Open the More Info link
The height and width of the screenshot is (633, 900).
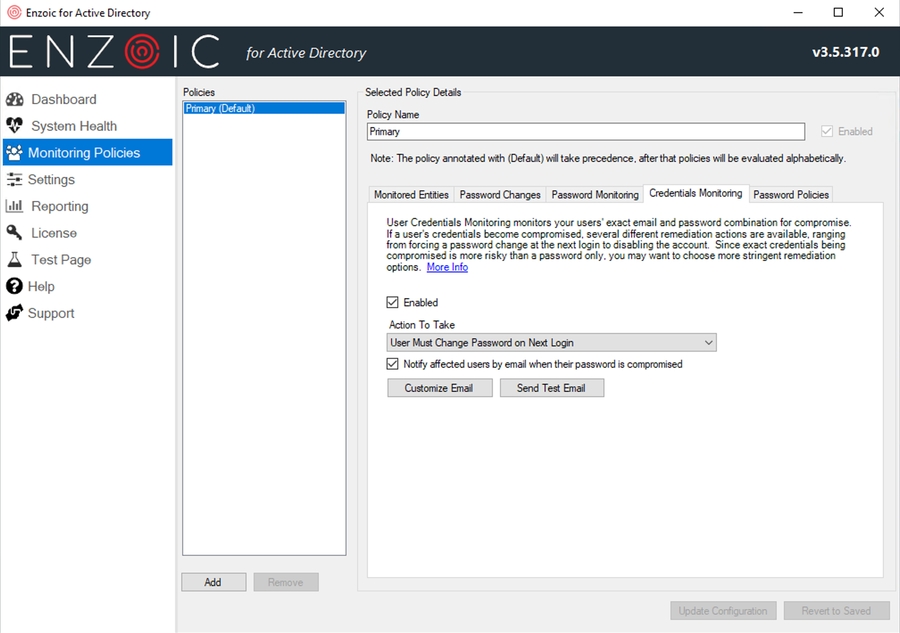(x=447, y=268)
